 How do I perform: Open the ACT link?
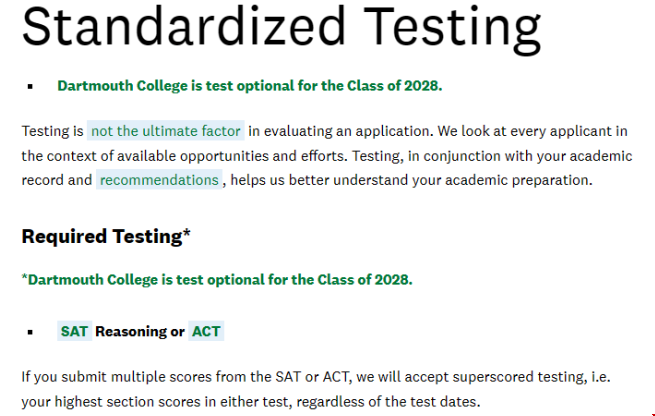206,331
